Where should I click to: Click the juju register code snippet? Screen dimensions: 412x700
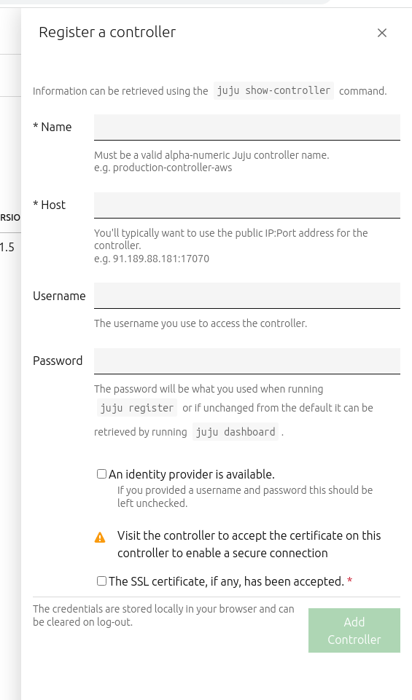coord(137,408)
